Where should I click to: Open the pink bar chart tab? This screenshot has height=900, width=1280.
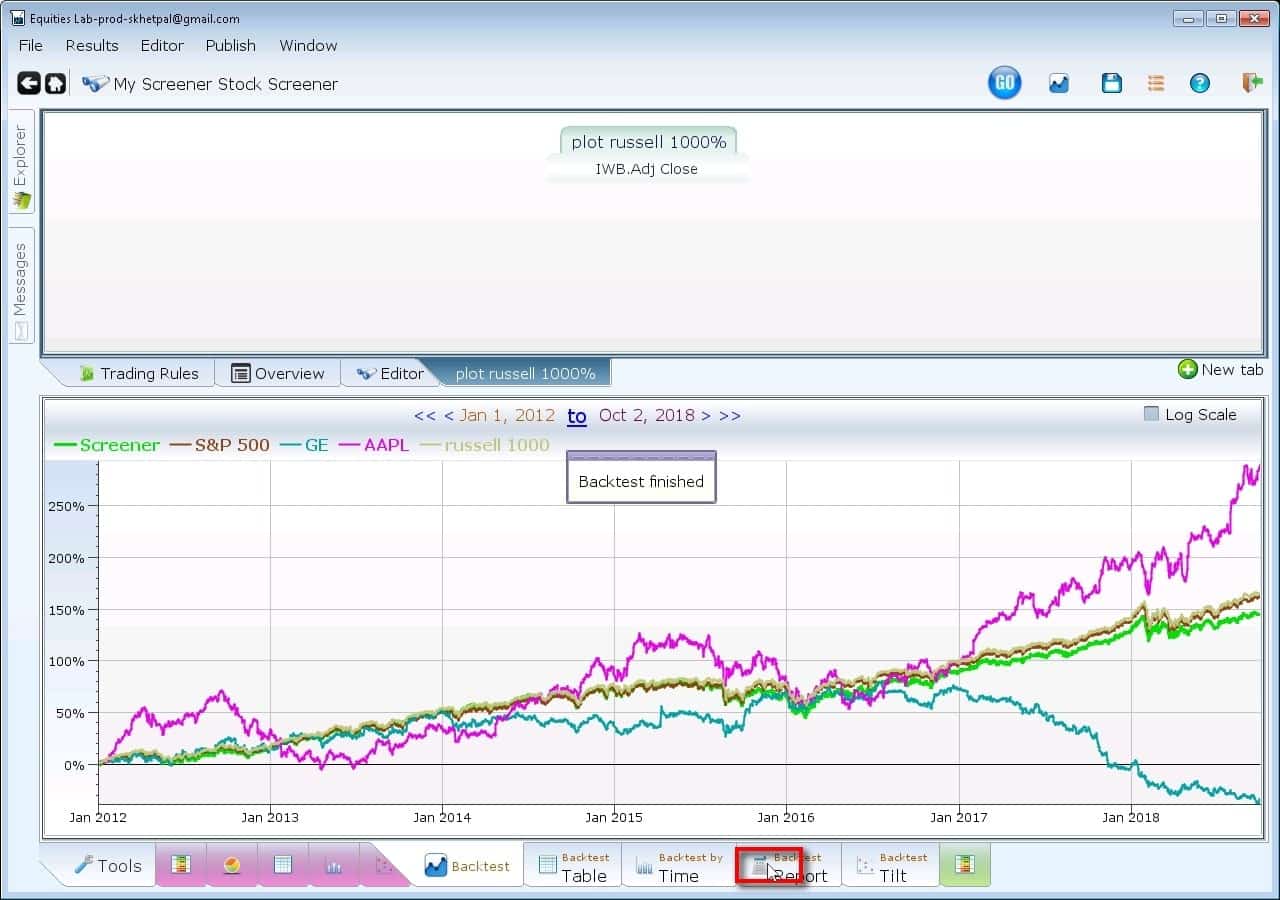coord(334,865)
